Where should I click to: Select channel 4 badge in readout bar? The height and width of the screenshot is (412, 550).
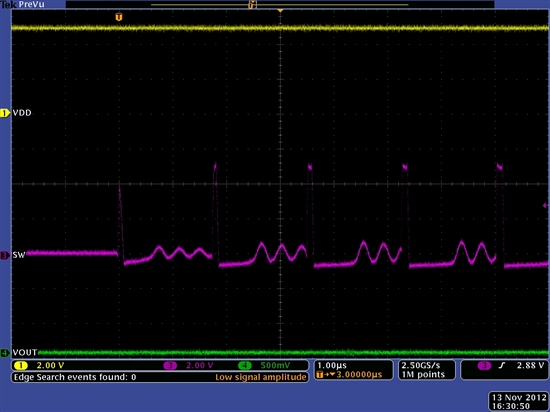(x=244, y=366)
